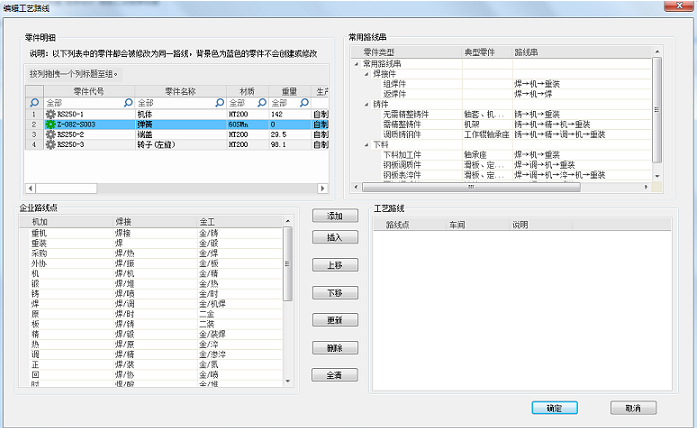Click the 插入 button
The width and height of the screenshot is (697, 428).
(x=335, y=237)
